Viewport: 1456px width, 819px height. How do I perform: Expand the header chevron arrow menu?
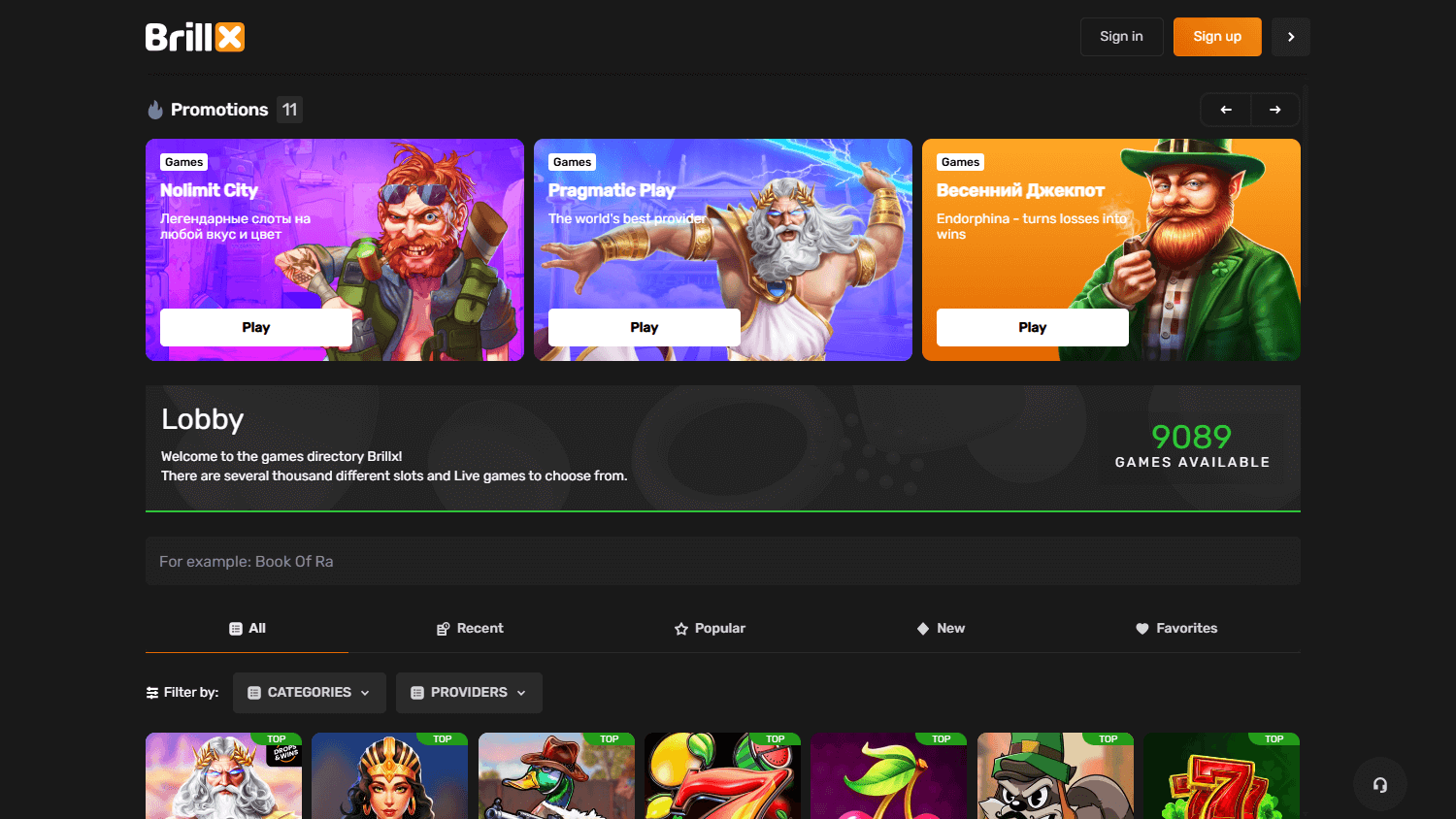[x=1291, y=37]
